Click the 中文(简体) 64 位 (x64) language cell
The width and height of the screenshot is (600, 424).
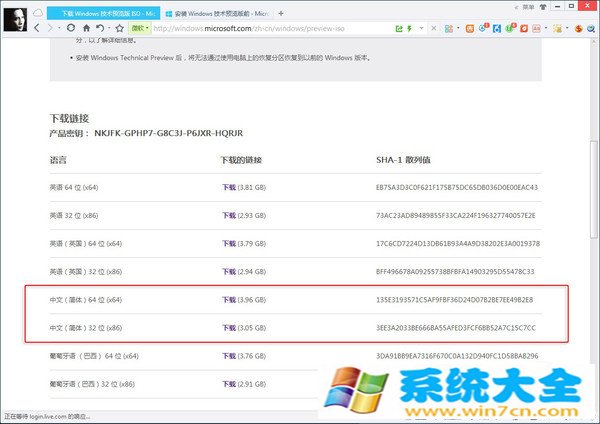tap(86, 300)
